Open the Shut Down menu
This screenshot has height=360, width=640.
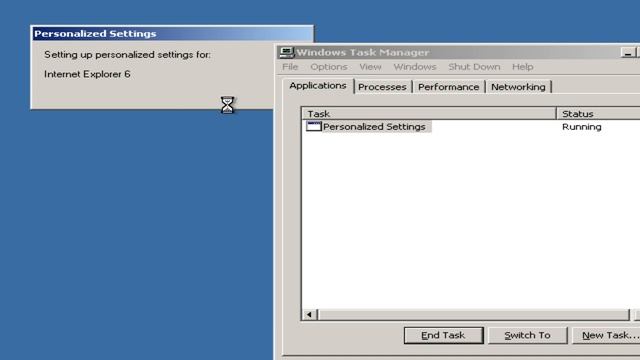click(x=474, y=67)
